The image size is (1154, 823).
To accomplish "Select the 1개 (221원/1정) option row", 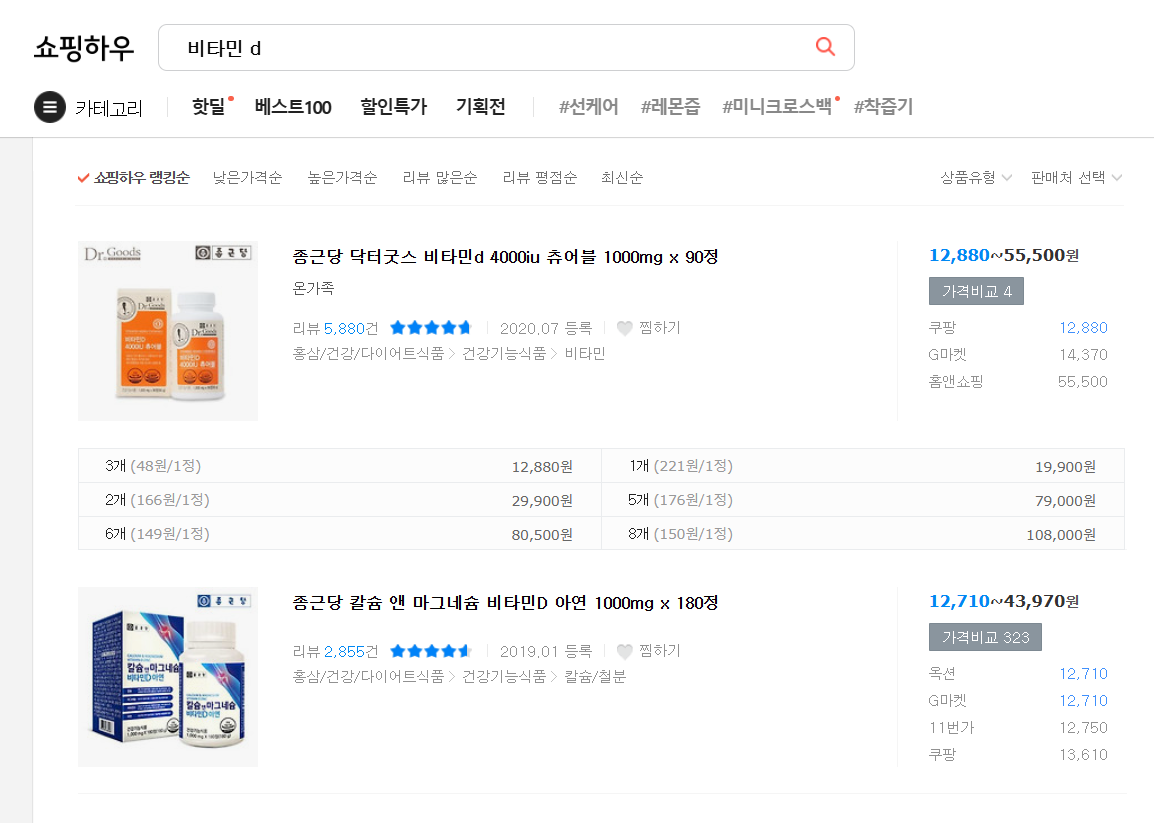I will pos(863,466).
